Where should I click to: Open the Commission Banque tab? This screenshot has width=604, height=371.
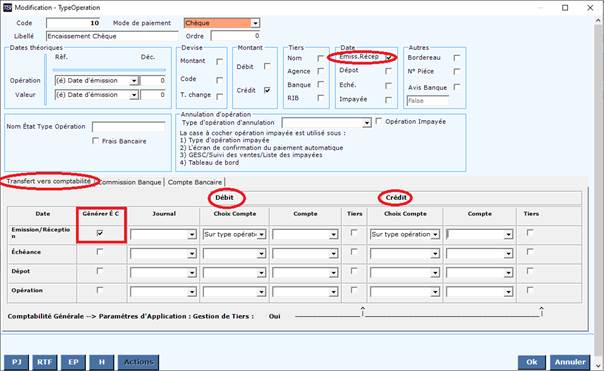[130, 182]
